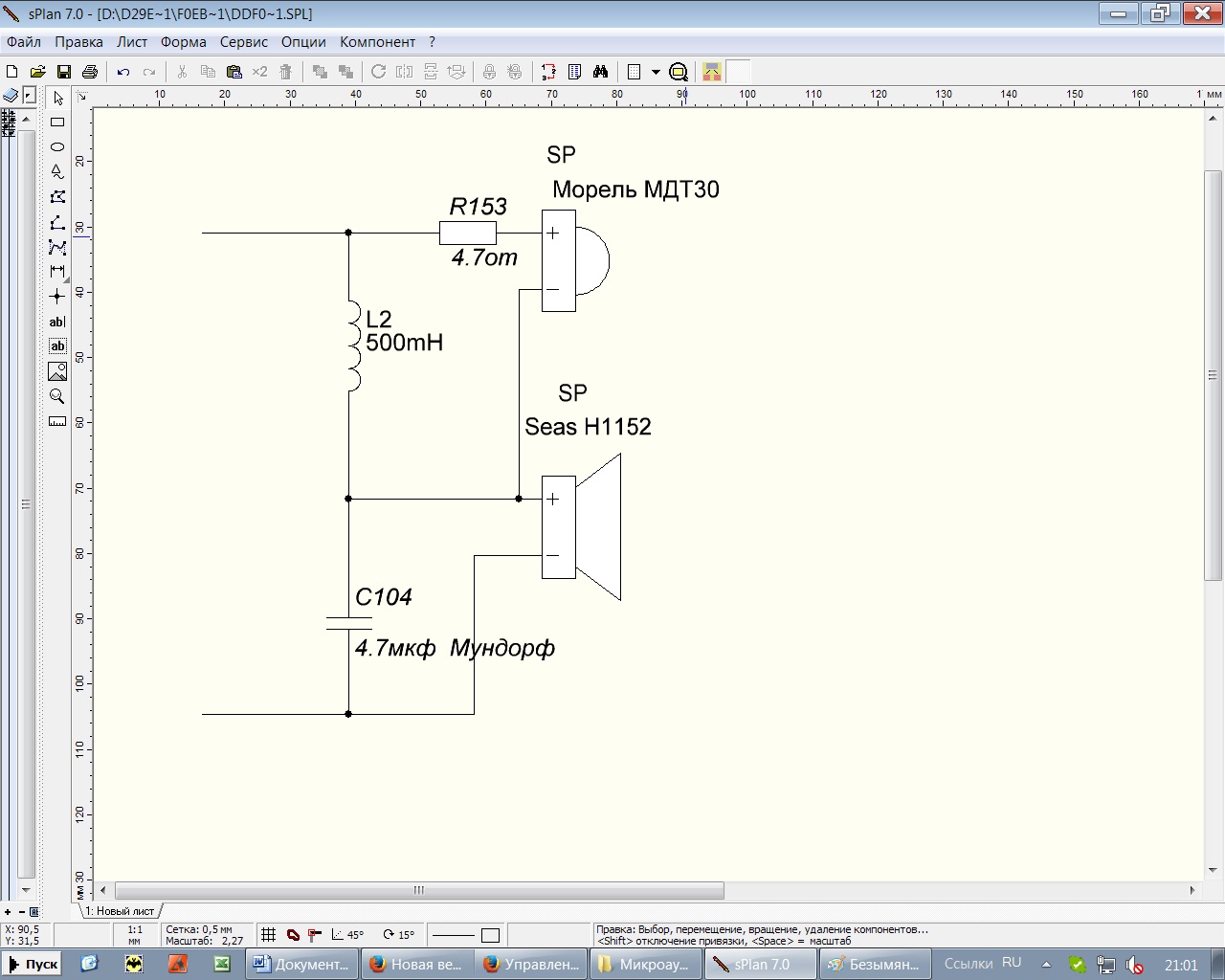
Task: Open the Сервис menu
Action: pos(244,42)
